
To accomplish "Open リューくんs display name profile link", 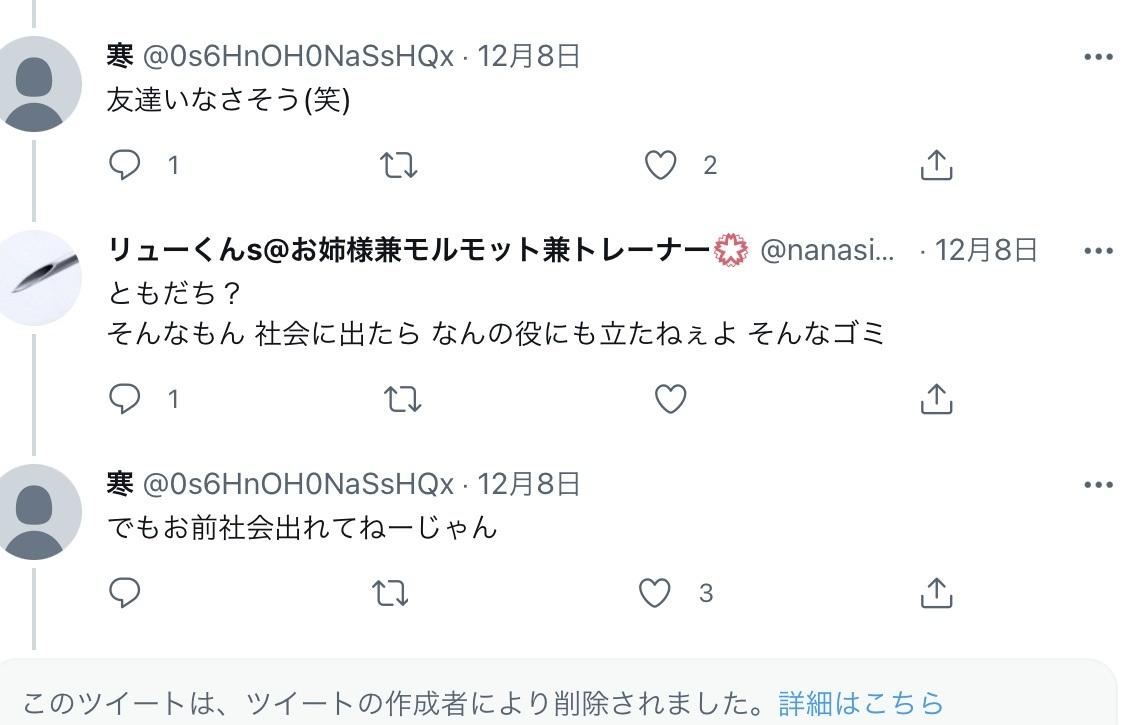I will tap(408, 250).
